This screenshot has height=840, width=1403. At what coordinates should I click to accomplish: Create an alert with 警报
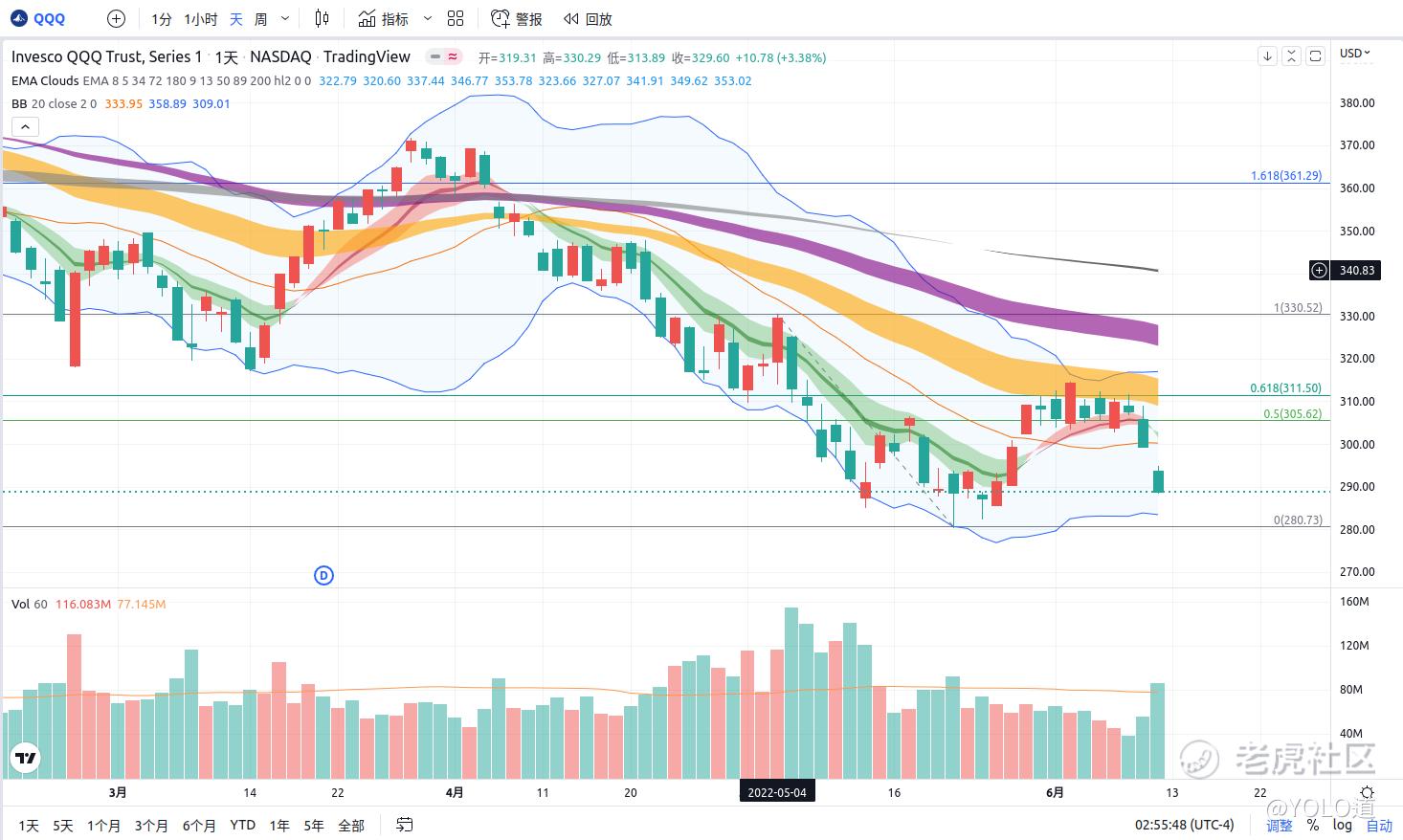(x=517, y=18)
